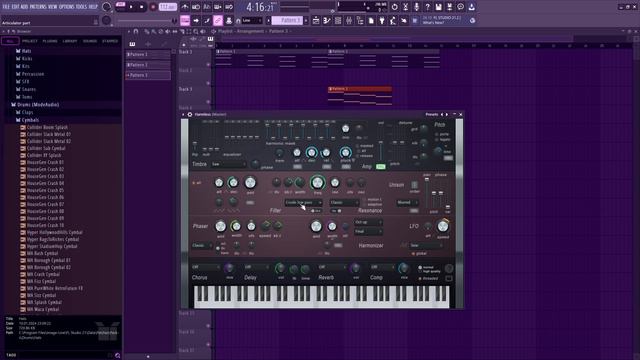Toggle the metronome icon in transport bar
Viewport: 640px width, 360px height.
point(185,7)
